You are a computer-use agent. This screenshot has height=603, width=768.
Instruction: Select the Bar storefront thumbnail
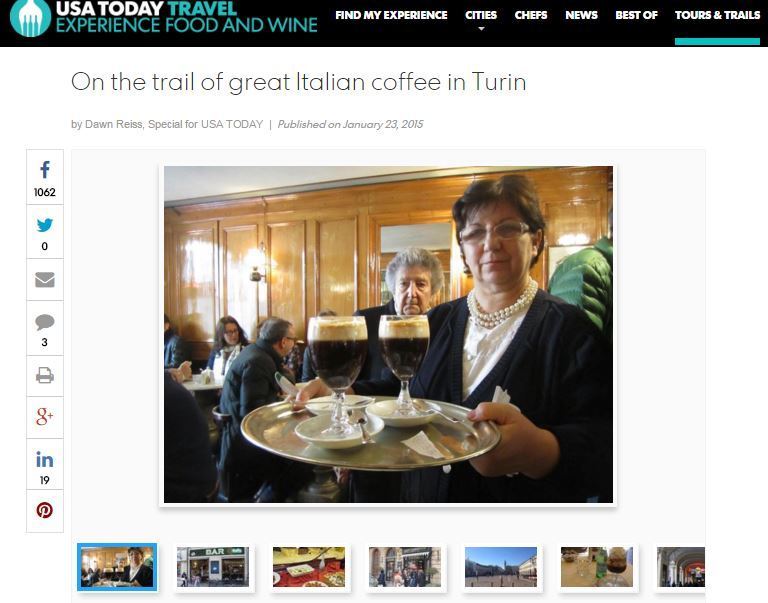[213, 567]
